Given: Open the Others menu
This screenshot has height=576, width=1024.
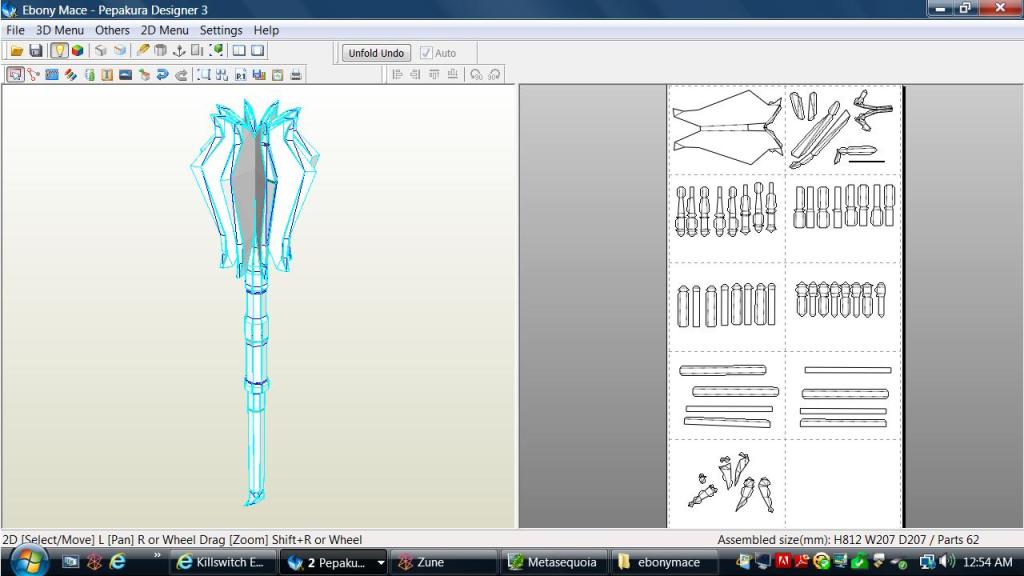Looking at the screenshot, I should 112,30.
